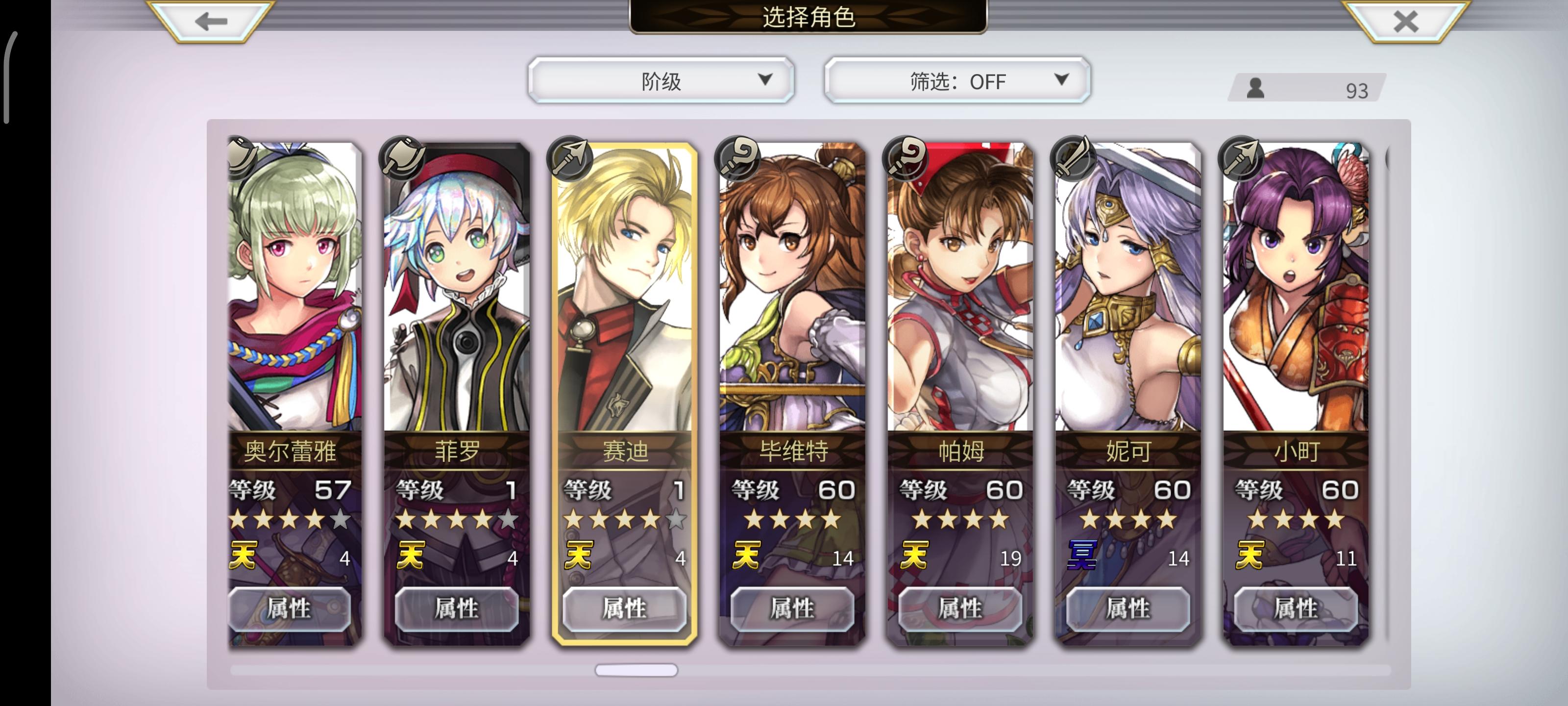Click the horizontal scrollbar handle below the cards
Image resolution: width=1568 pixels, height=706 pixels.
[636, 669]
